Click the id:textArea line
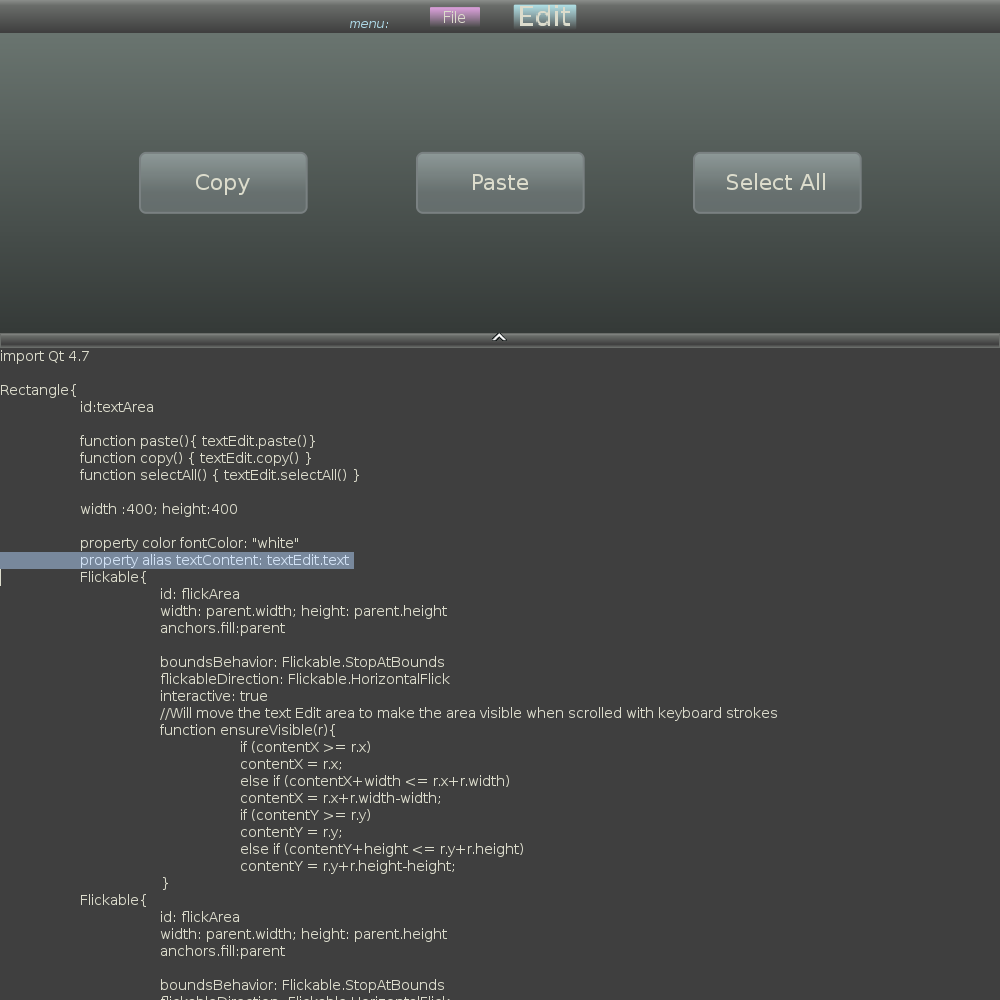Image resolution: width=1000 pixels, height=1000 pixels. 116,407
